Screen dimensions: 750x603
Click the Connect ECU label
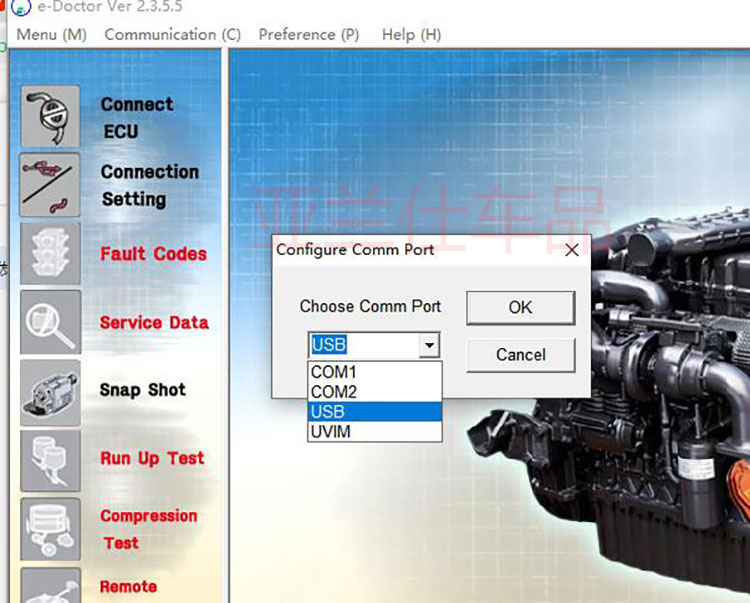pyautogui.click(x=137, y=118)
